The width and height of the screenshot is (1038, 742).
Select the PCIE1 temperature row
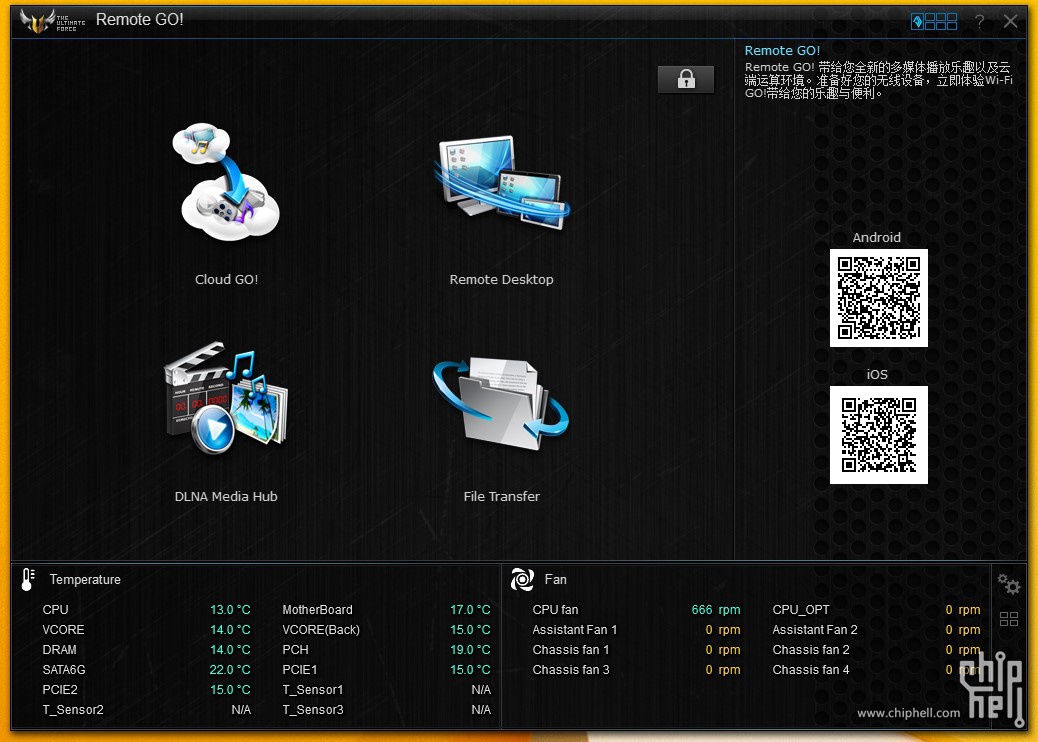click(387, 670)
